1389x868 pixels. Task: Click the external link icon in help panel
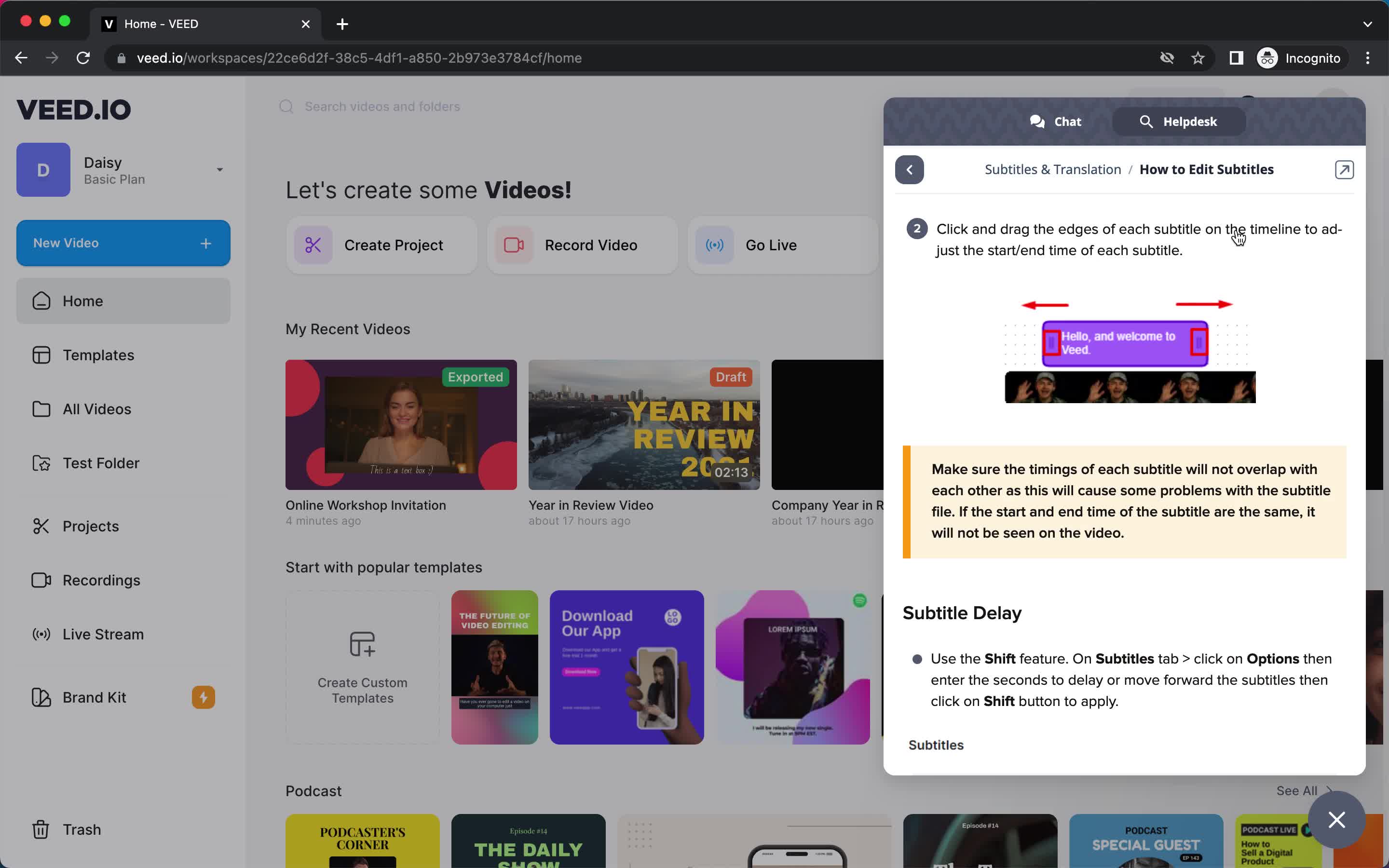(1344, 169)
